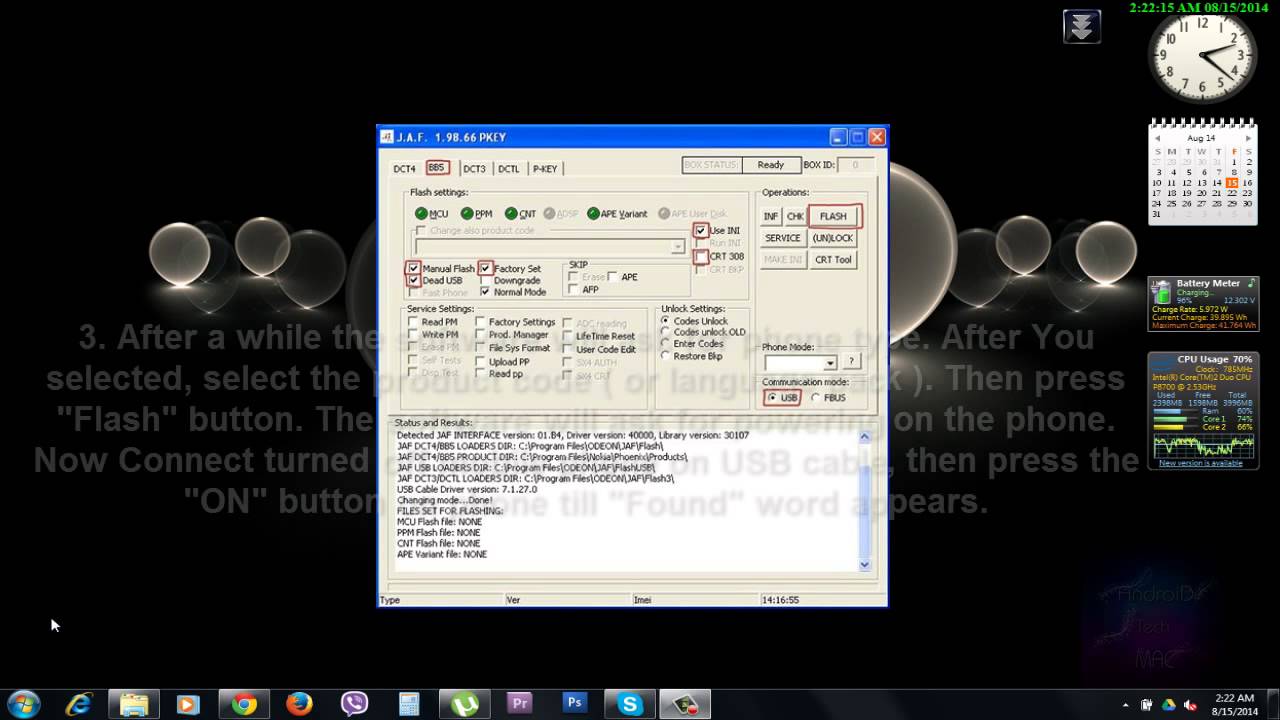Switch to the DCTL tab
Screen dimensions: 1280x720
(509, 169)
